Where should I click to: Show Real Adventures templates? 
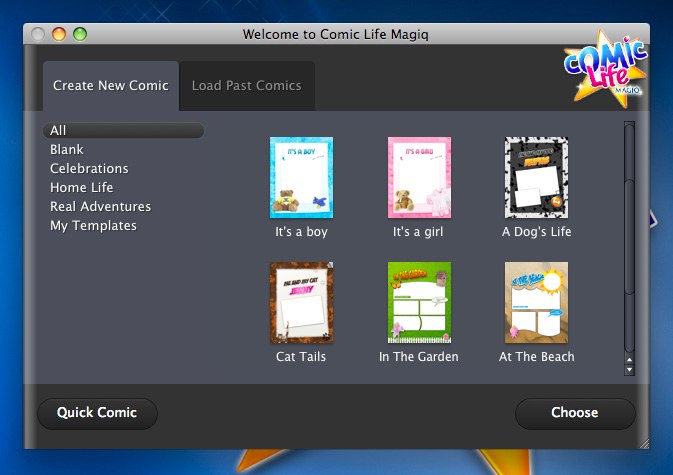(100, 206)
